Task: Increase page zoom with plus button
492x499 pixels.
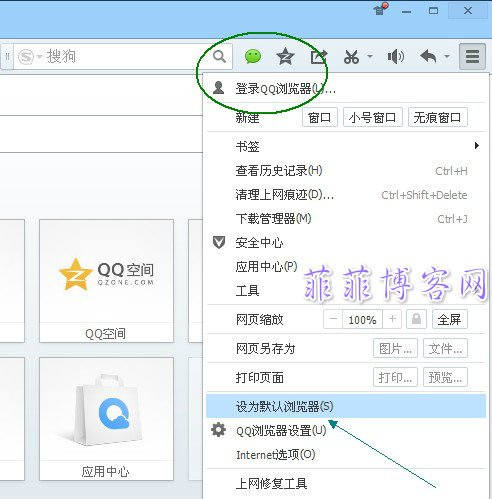Action: click(392, 319)
